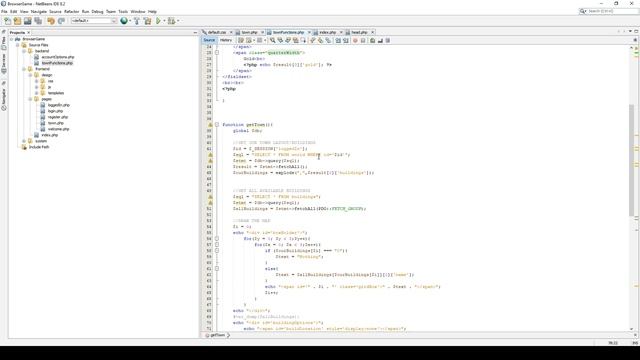Close the Projects panel tab
Screen dimensions: 640x360
[29, 33]
